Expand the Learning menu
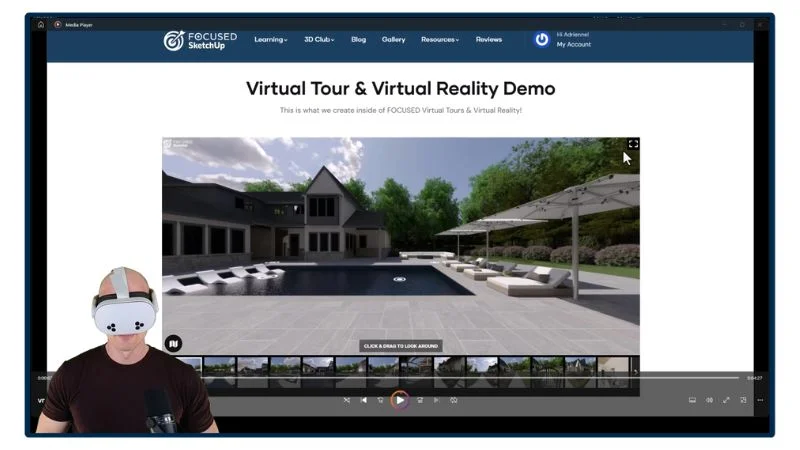 pyautogui.click(x=270, y=40)
